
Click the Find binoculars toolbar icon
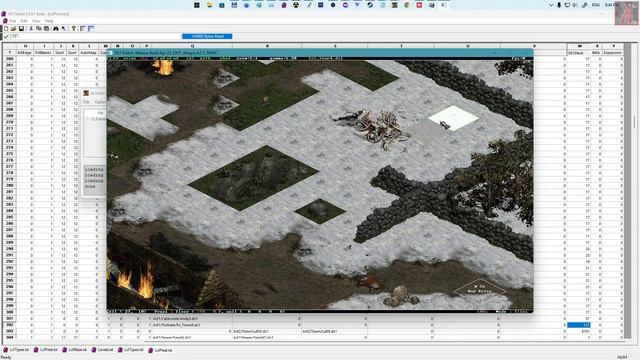tap(56, 29)
